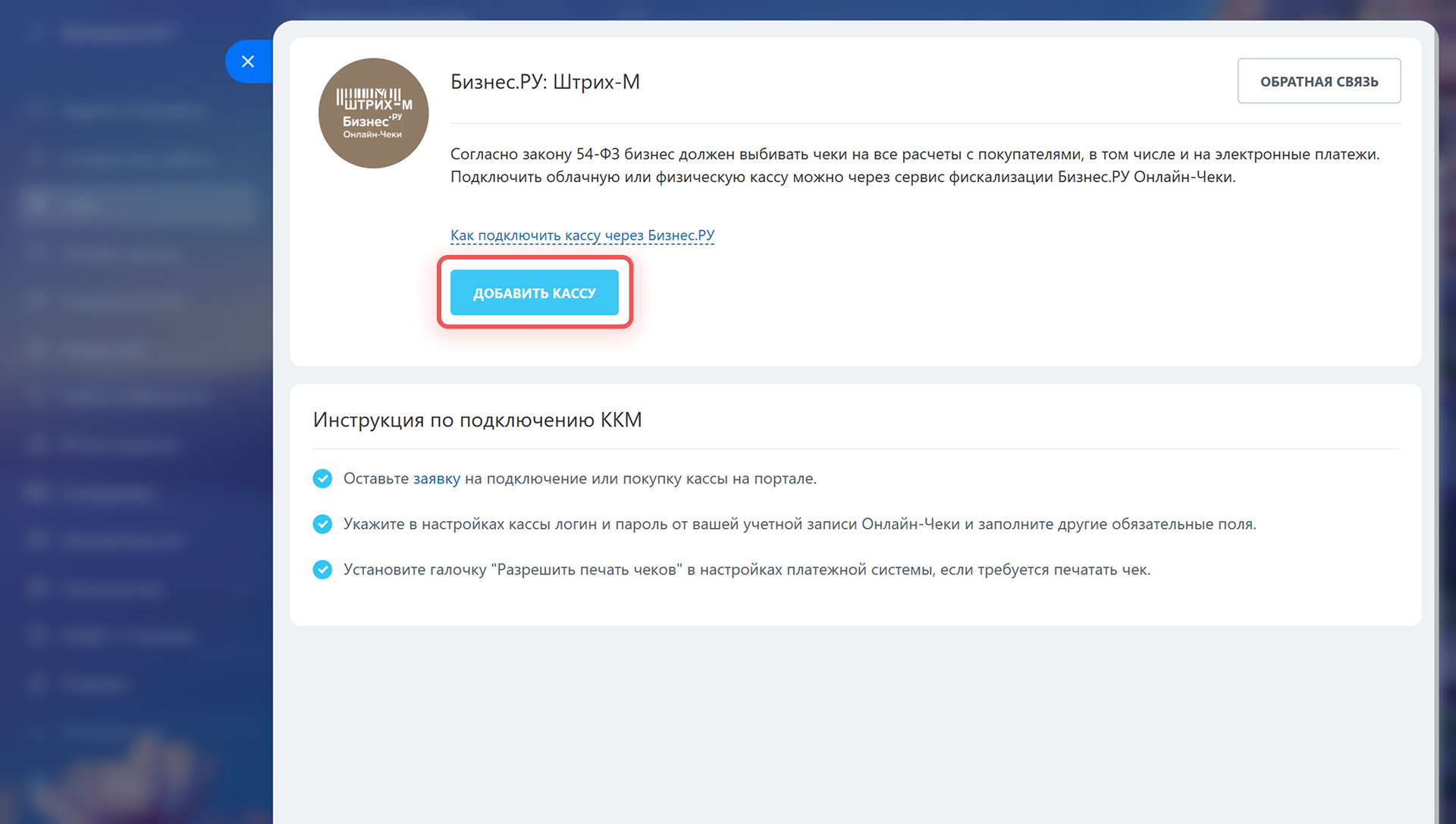Open the ОБРАТНАЯ СВЯЗЬ feedback button
Image resolution: width=1456 pixels, height=824 pixels.
point(1319,81)
